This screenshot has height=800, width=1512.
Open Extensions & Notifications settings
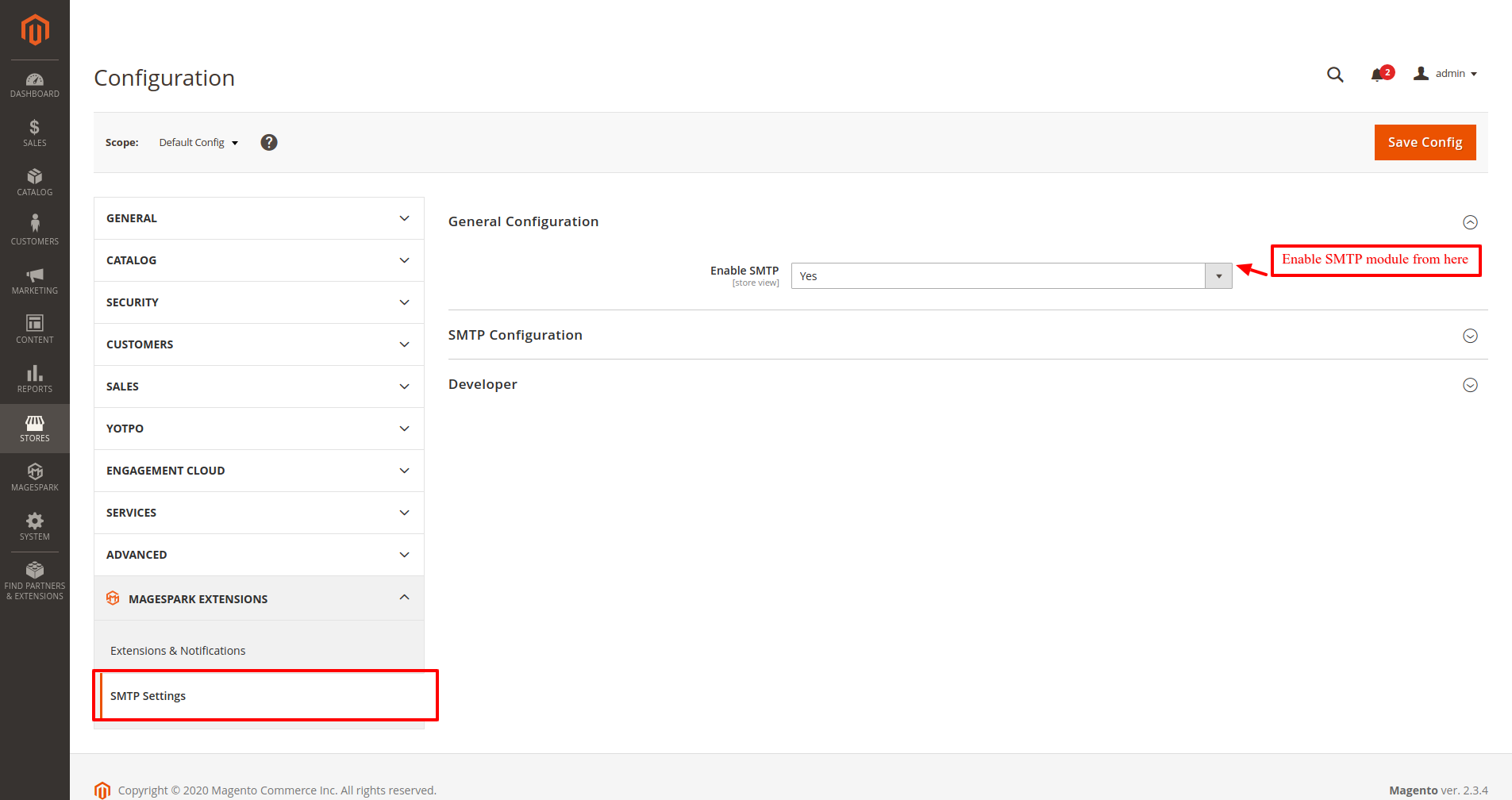click(178, 651)
